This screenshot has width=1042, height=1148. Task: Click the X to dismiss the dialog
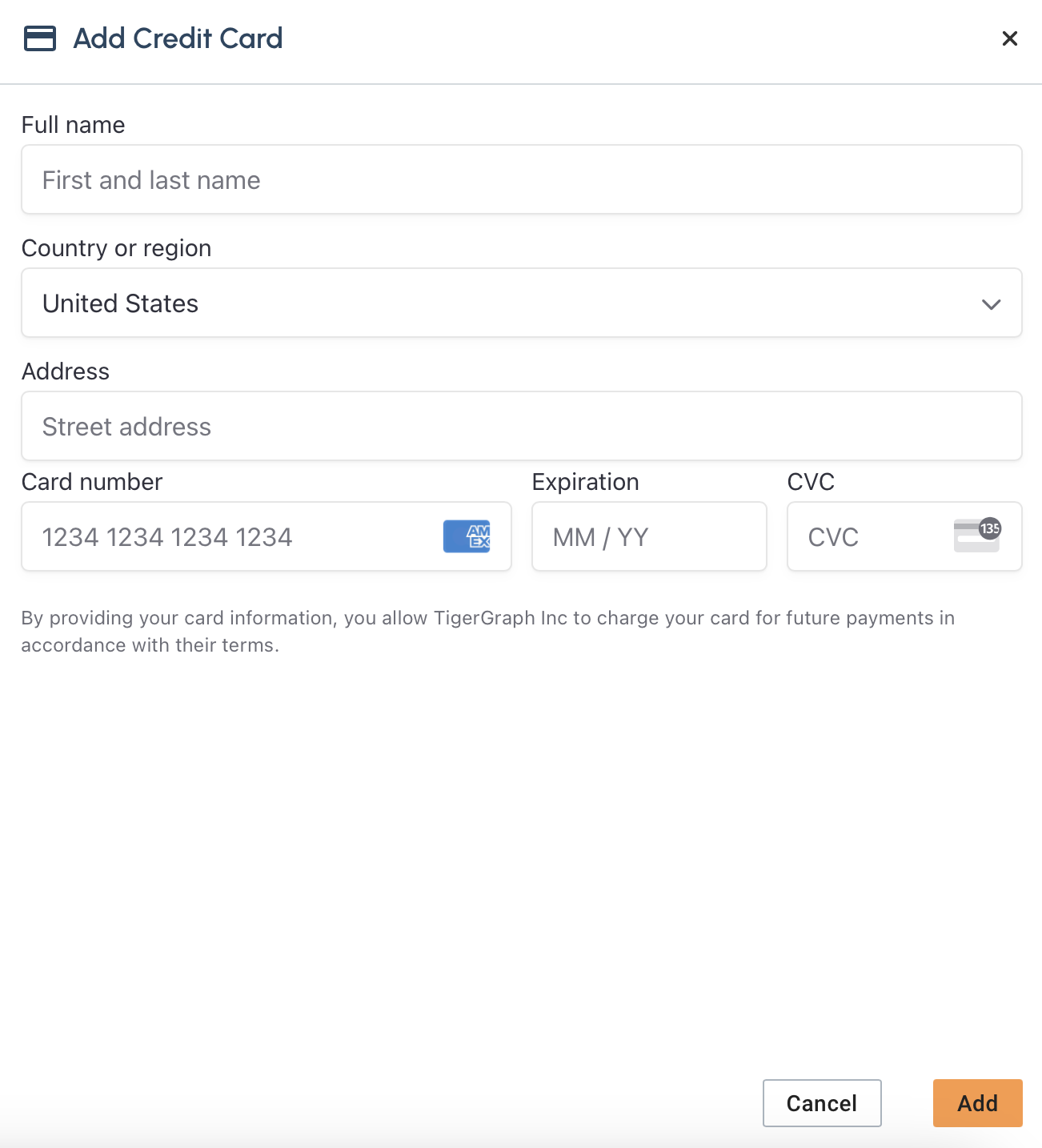pyautogui.click(x=1009, y=38)
